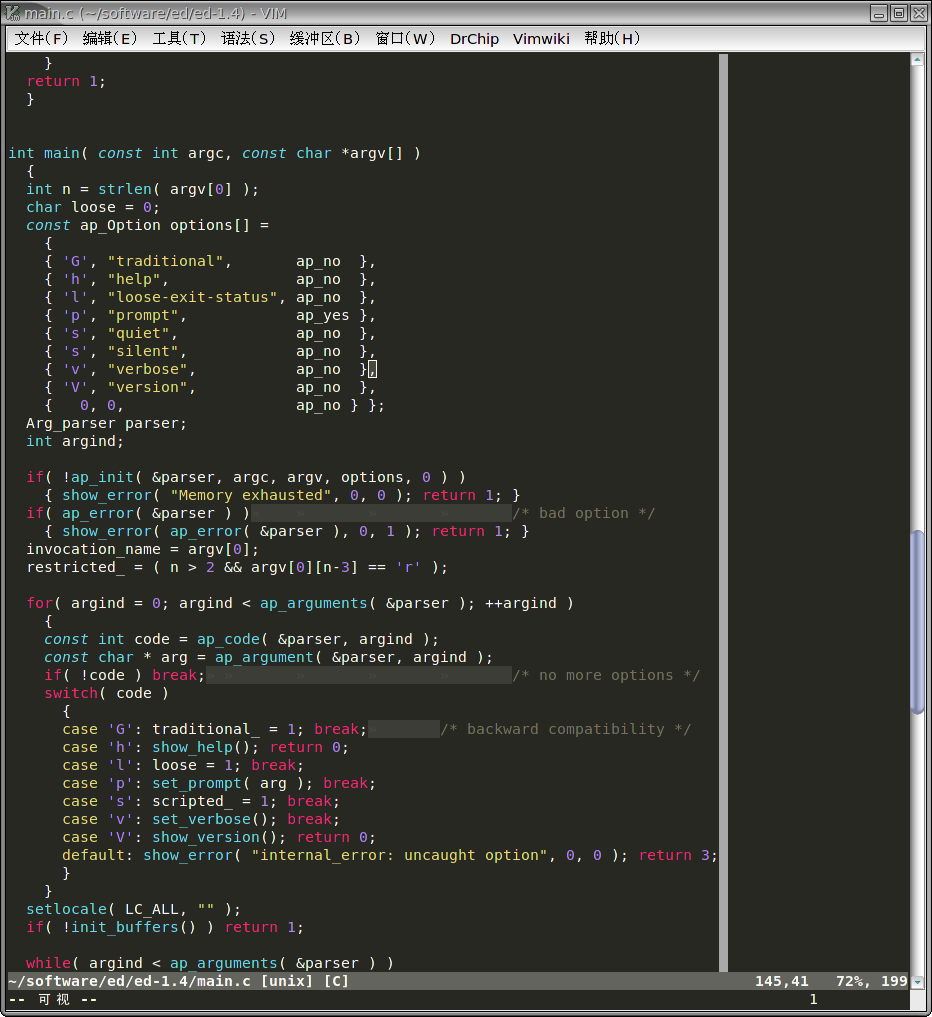932x1017 pixels.
Task: Click on "loose-exit-status" option string
Action: [192, 297]
